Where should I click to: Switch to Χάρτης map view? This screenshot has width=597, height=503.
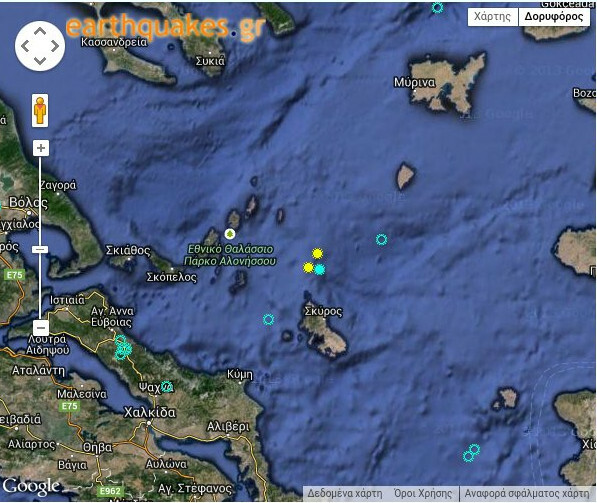492,17
